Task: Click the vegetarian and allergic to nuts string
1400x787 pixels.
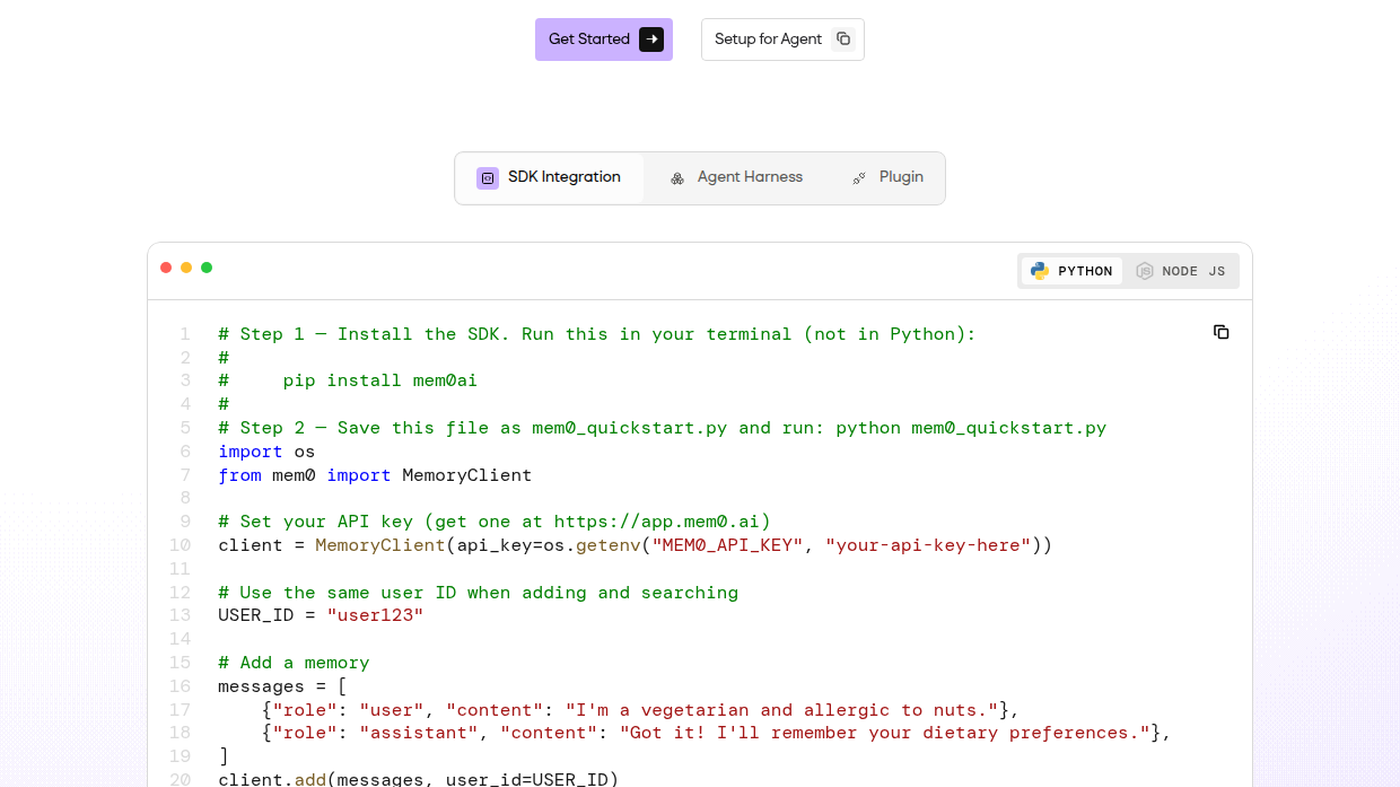Action: pos(782,710)
